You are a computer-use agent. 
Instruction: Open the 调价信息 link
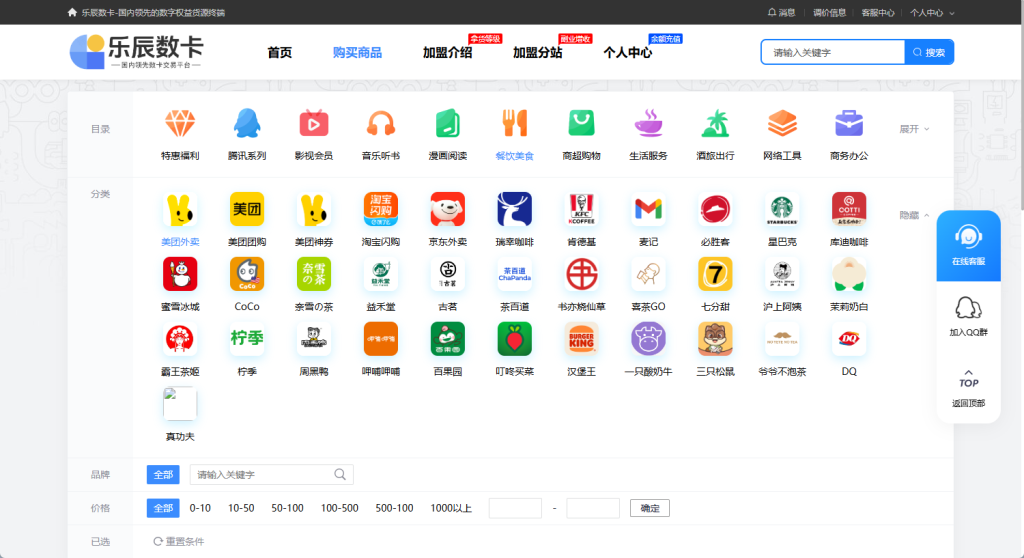(829, 12)
